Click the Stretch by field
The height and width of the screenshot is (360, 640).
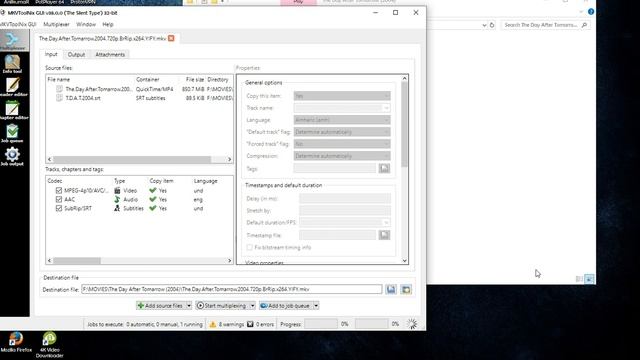(x=345, y=211)
